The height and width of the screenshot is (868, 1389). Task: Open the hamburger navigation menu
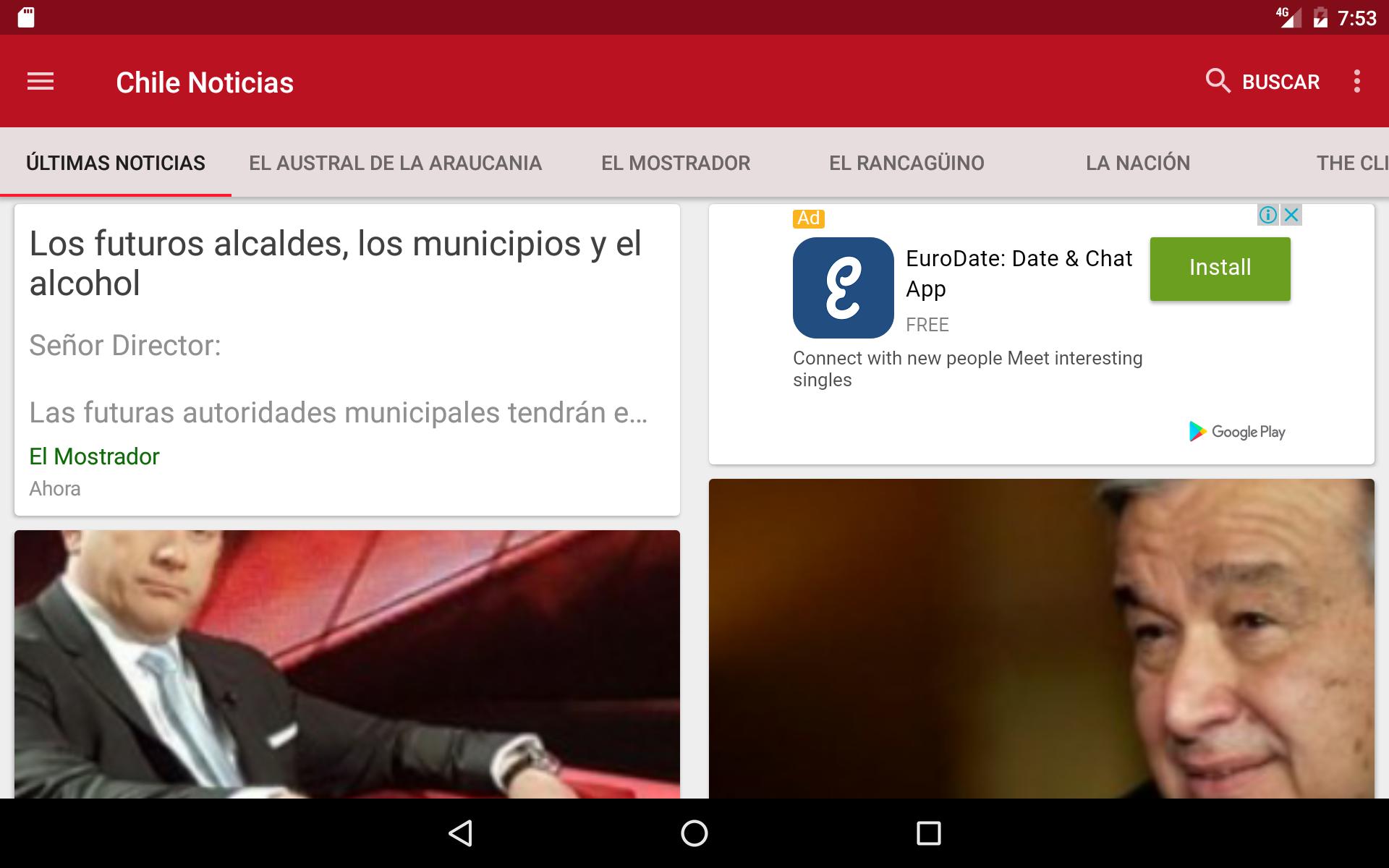pyautogui.click(x=41, y=82)
